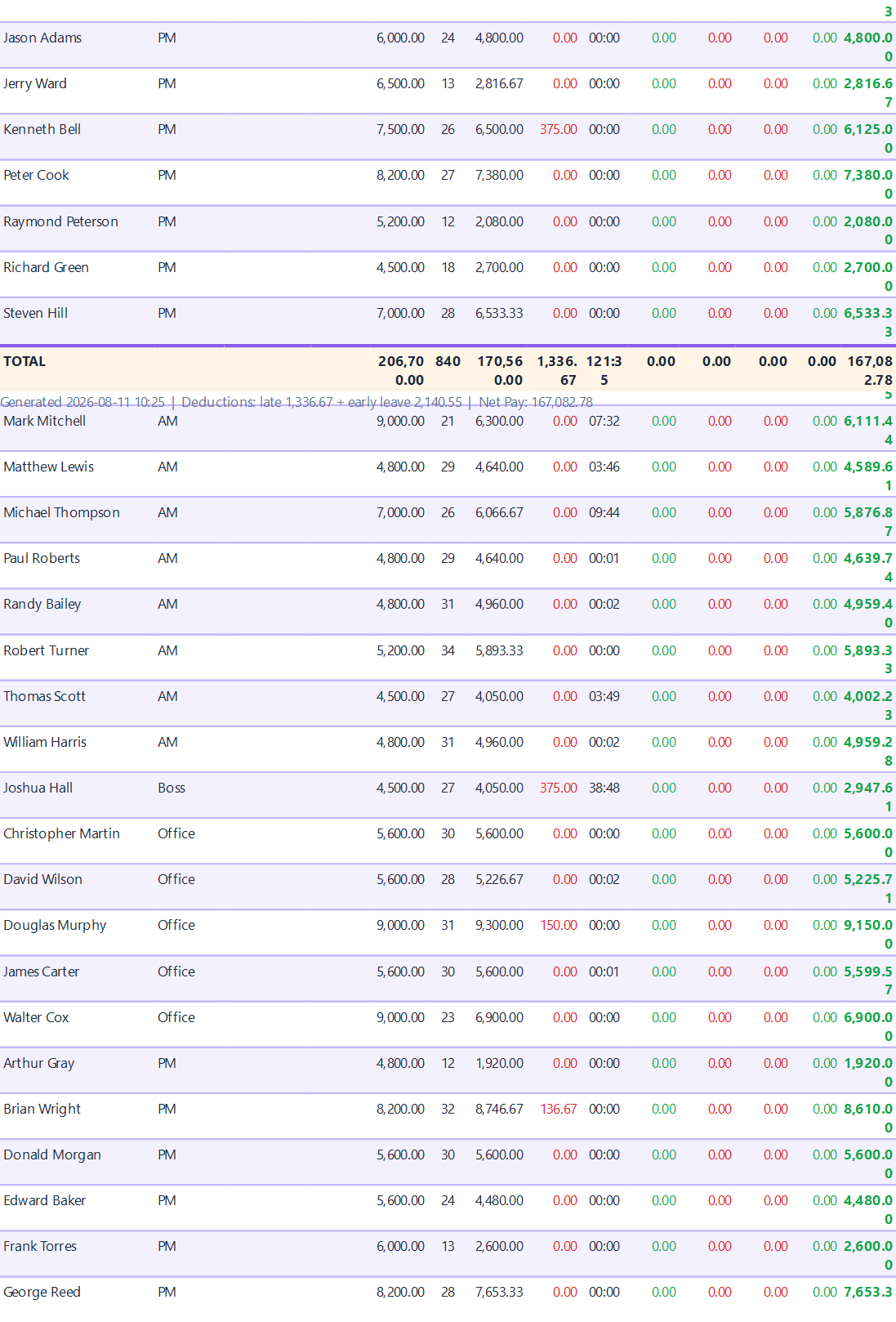Select Donald Morgan employee name
This screenshot has width=896, height=1322.
coord(52,1155)
